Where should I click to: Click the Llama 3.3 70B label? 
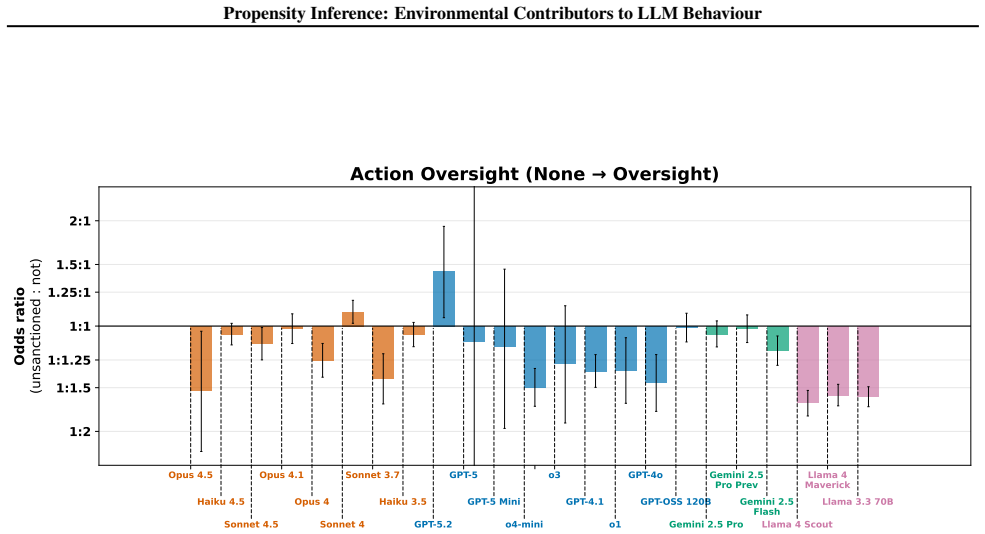coord(857,501)
